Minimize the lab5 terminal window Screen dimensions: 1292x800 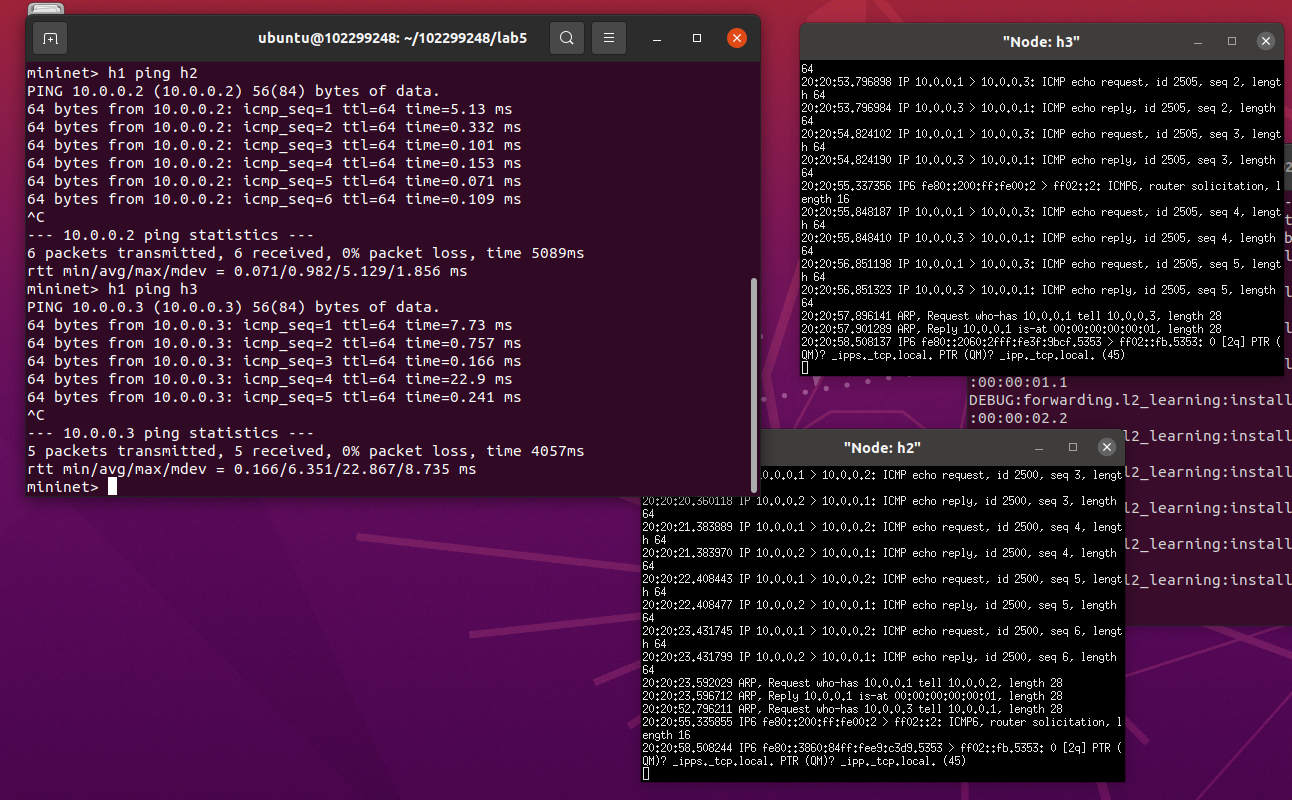pos(657,39)
